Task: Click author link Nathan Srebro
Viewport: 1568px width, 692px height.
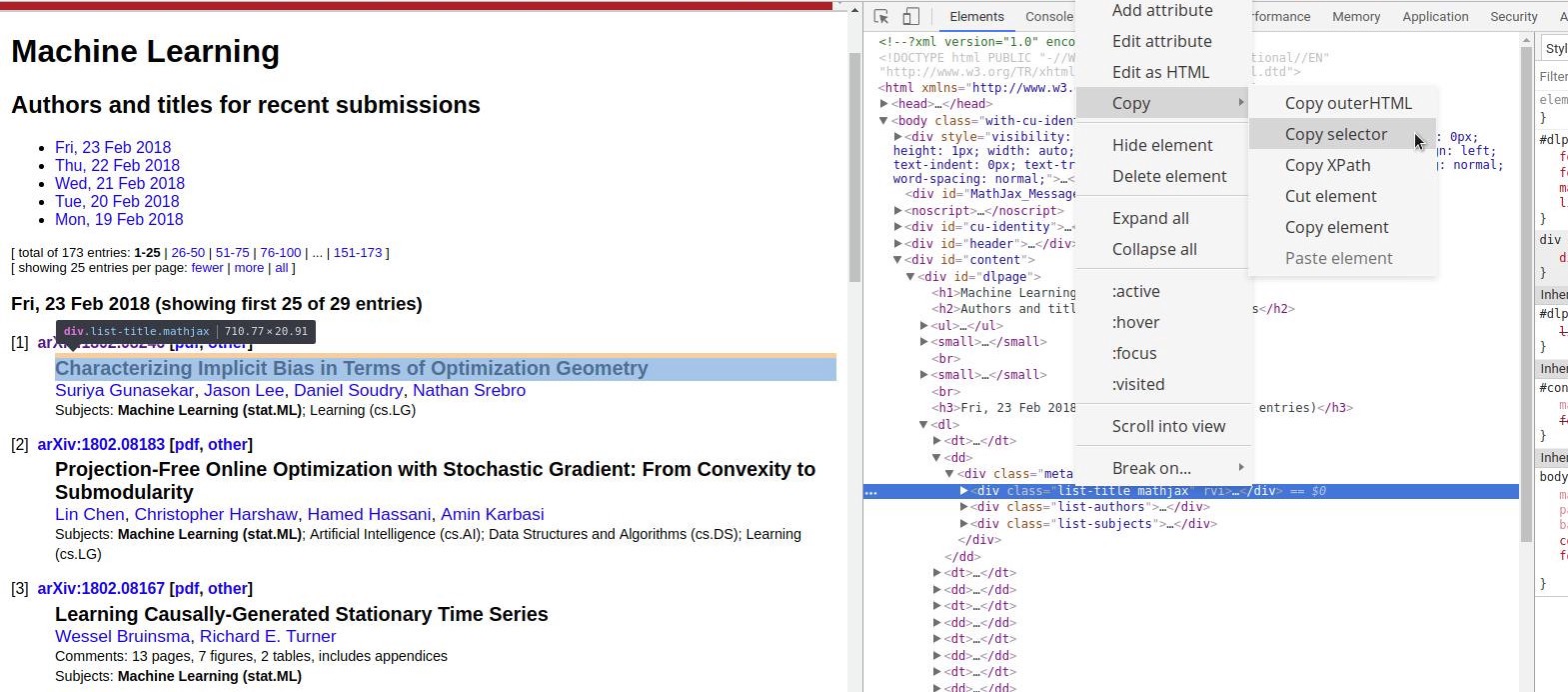Action: click(x=469, y=390)
